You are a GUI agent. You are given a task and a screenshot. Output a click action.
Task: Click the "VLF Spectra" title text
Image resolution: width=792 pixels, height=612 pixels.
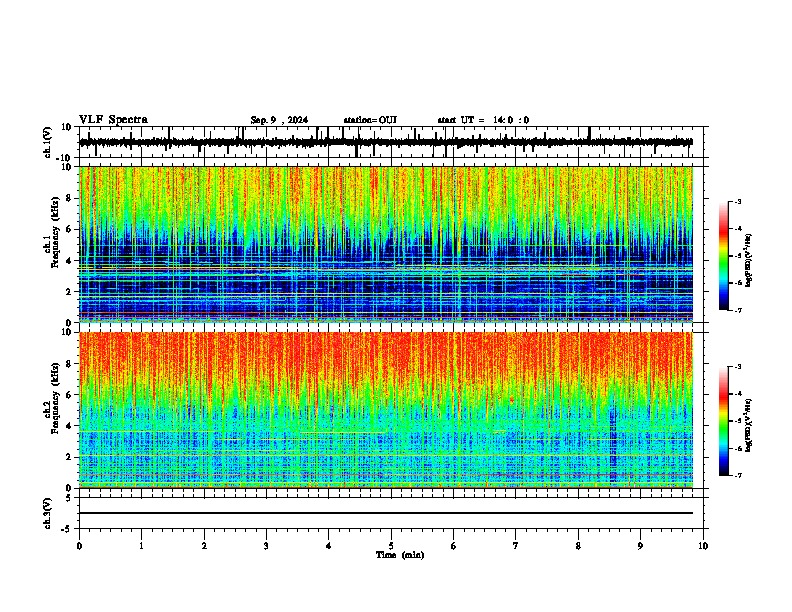[x=113, y=120]
